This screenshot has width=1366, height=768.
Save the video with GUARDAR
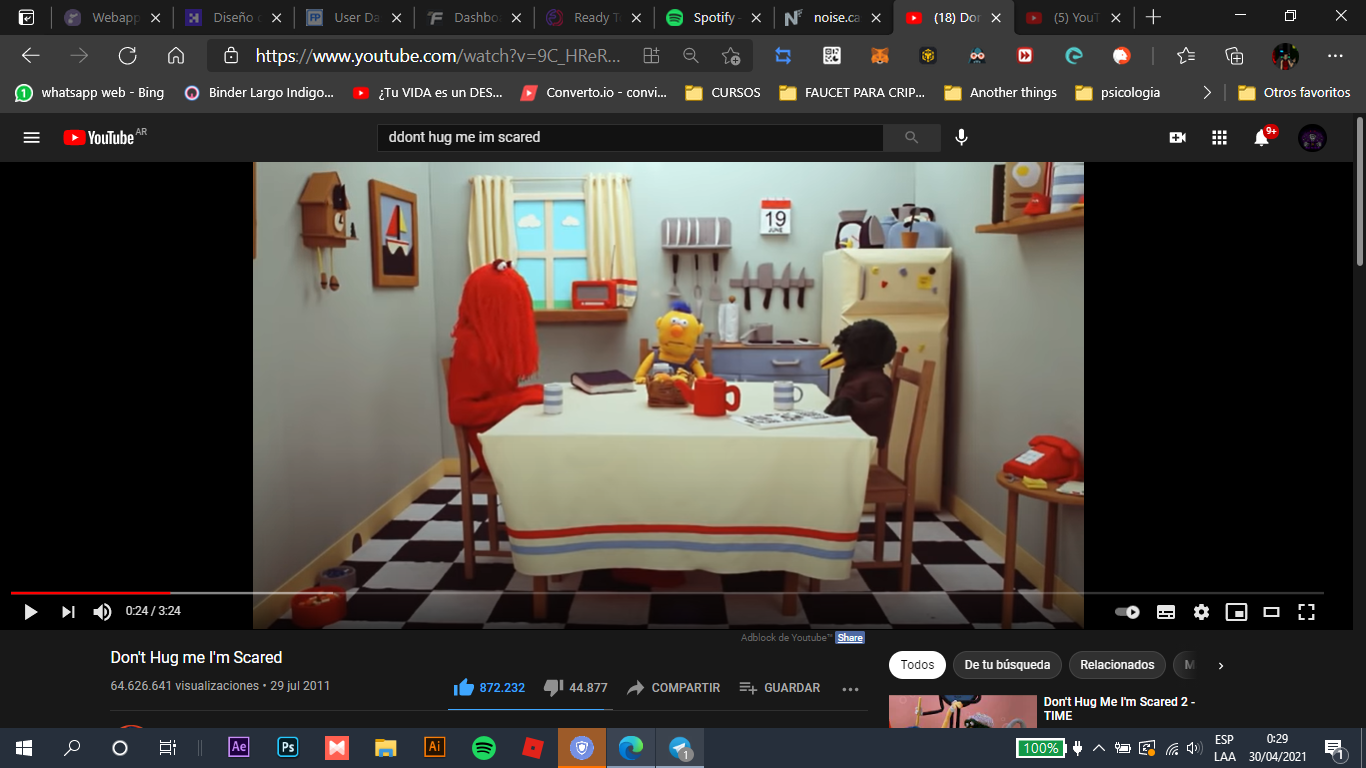pos(779,688)
